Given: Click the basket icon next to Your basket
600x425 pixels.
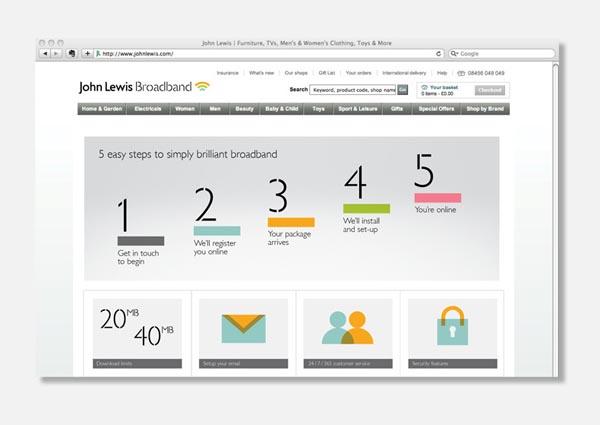Looking at the screenshot, I should coord(424,87).
